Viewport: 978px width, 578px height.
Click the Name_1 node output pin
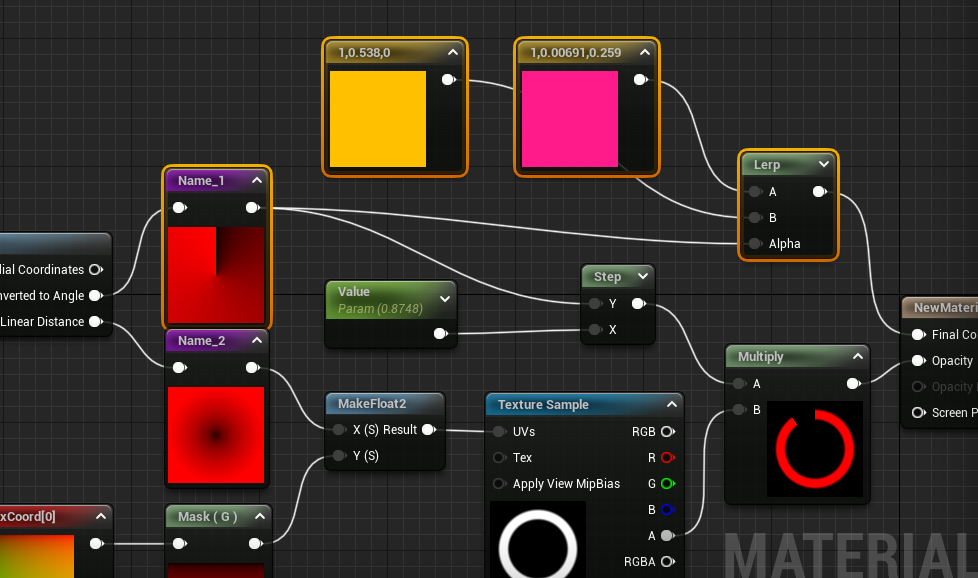pos(253,207)
